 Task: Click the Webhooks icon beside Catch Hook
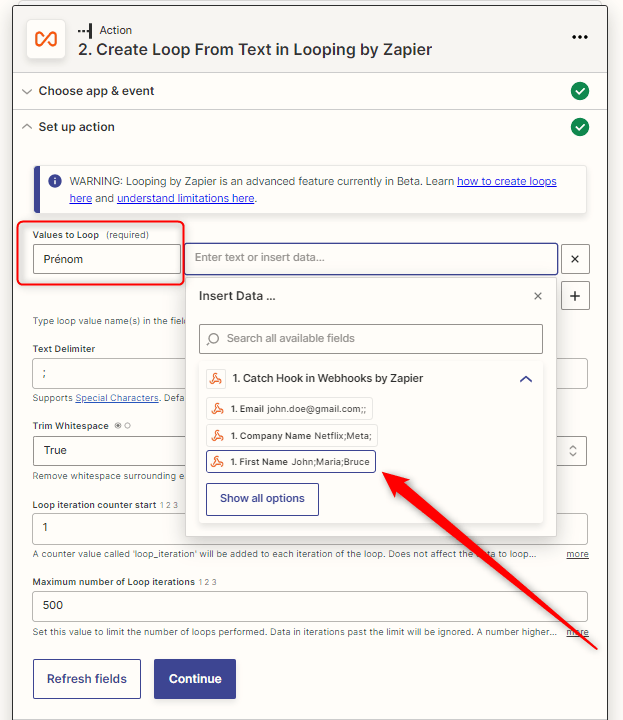point(216,379)
